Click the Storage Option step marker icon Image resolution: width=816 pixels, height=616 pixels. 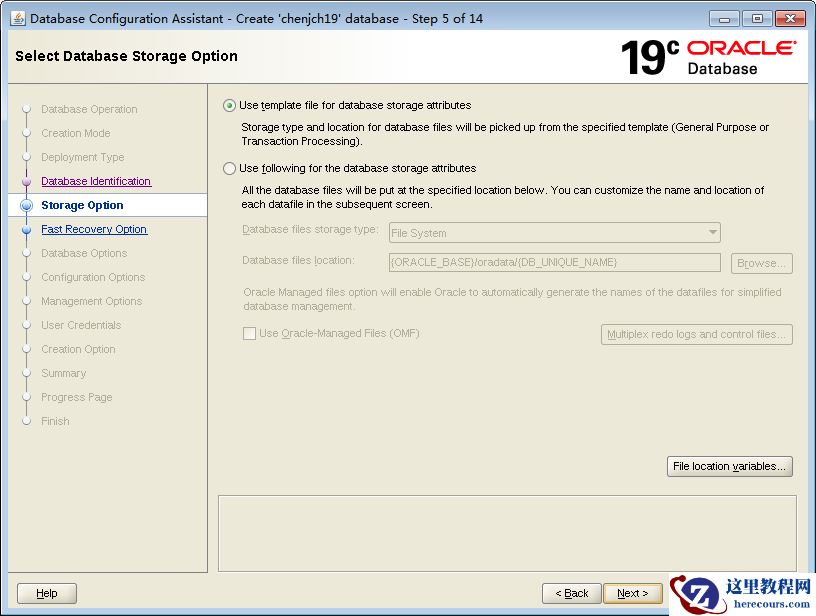[27, 205]
